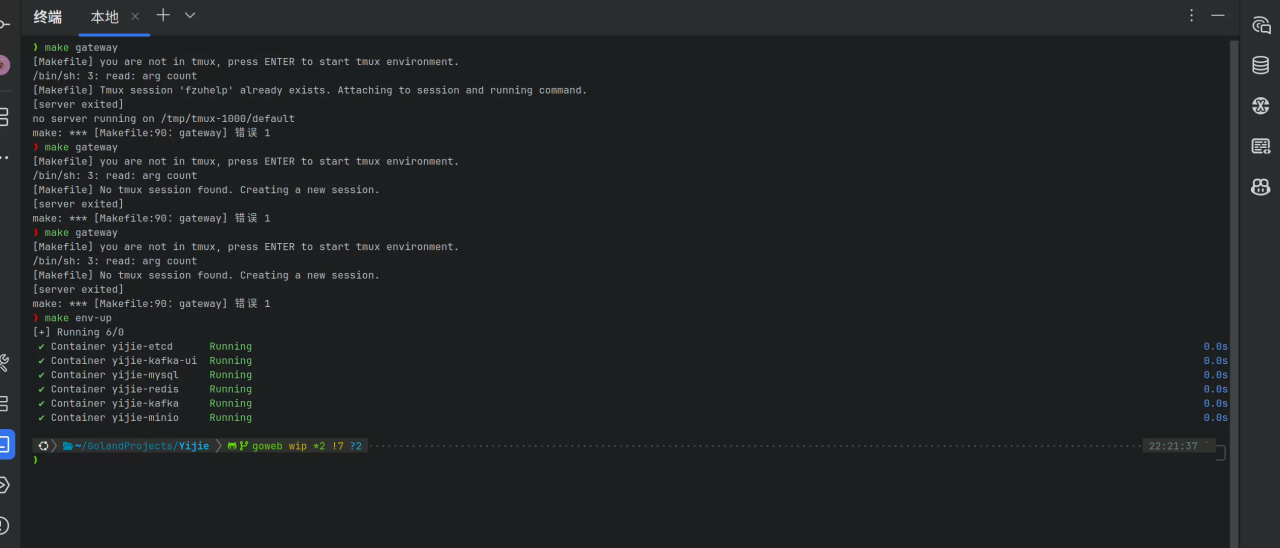Screen dimensions: 1280x548
Task: Click the settings gear segment in prompt
Action: point(43,446)
